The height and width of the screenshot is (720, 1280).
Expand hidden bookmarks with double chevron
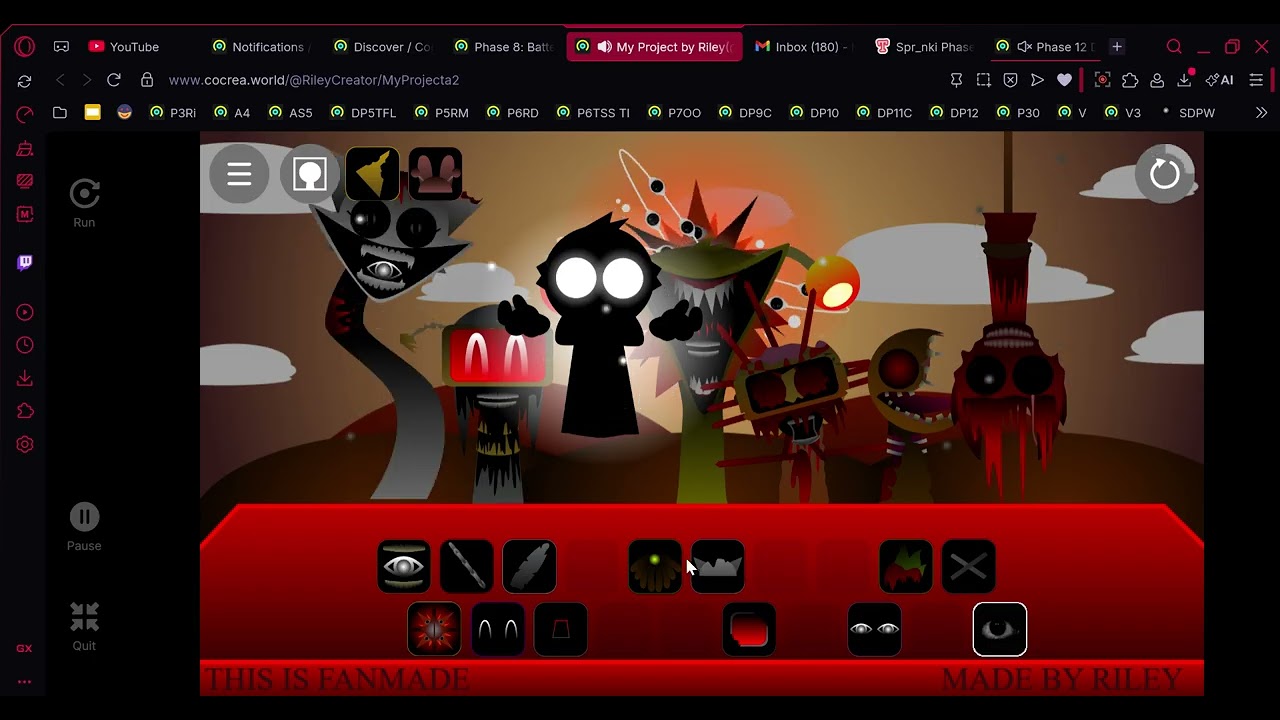click(x=1261, y=113)
